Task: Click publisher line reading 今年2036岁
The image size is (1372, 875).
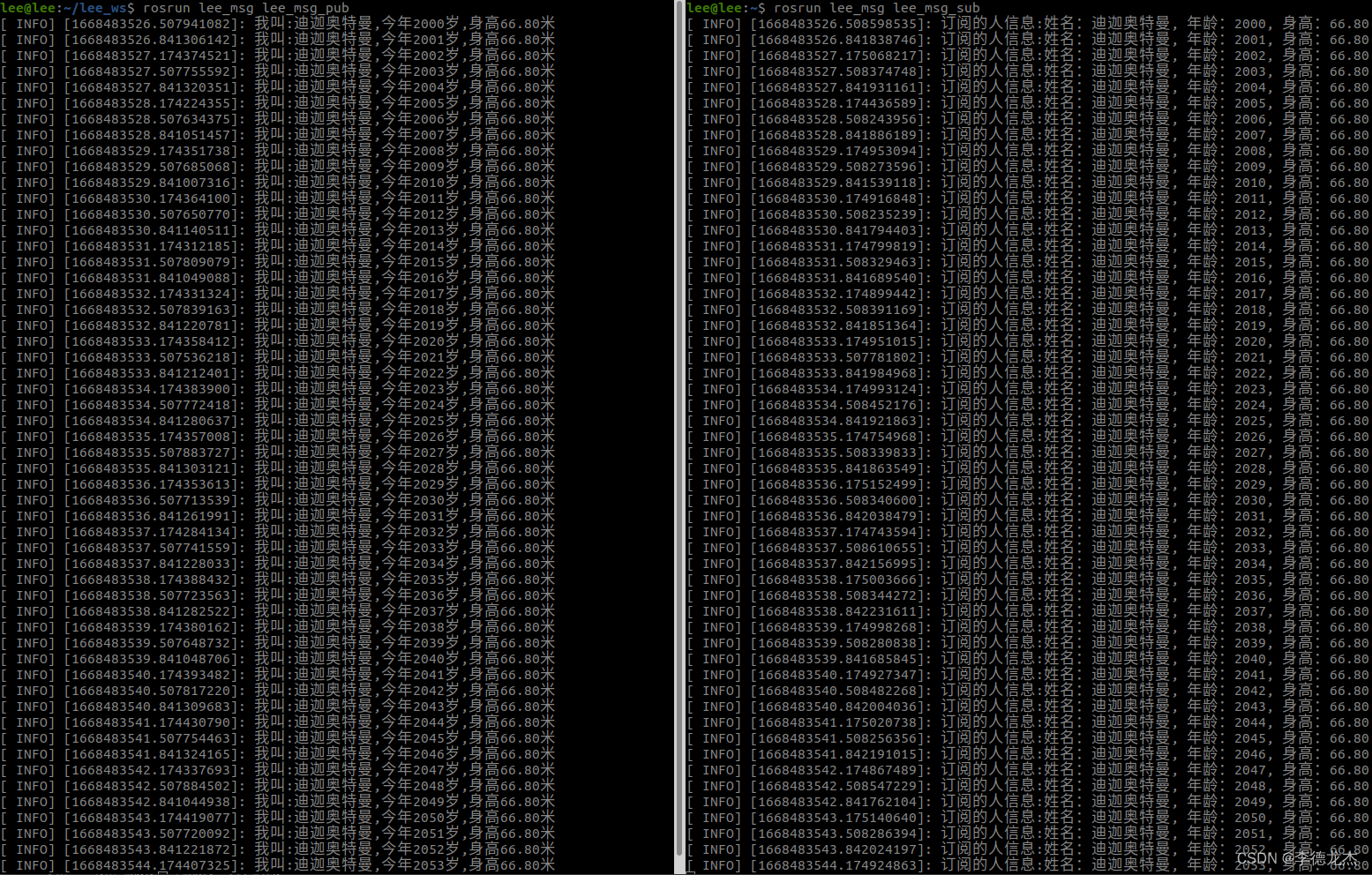Action: point(278,595)
